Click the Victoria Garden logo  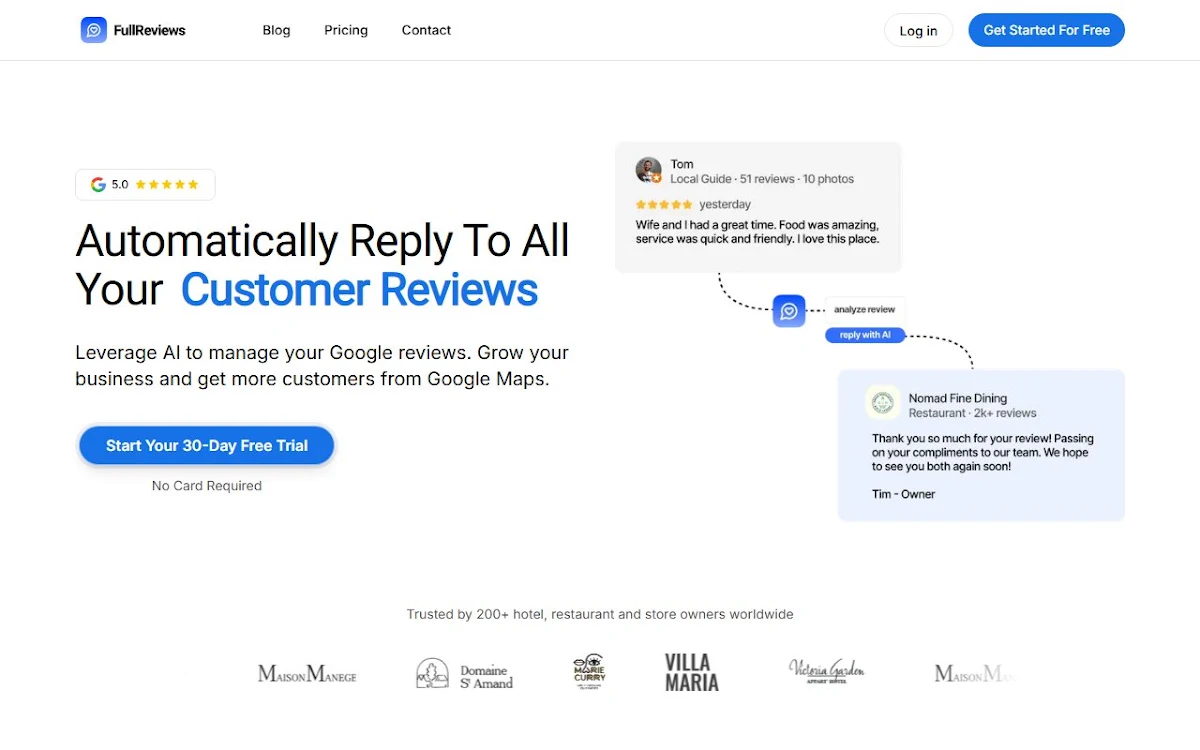click(x=826, y=670)
